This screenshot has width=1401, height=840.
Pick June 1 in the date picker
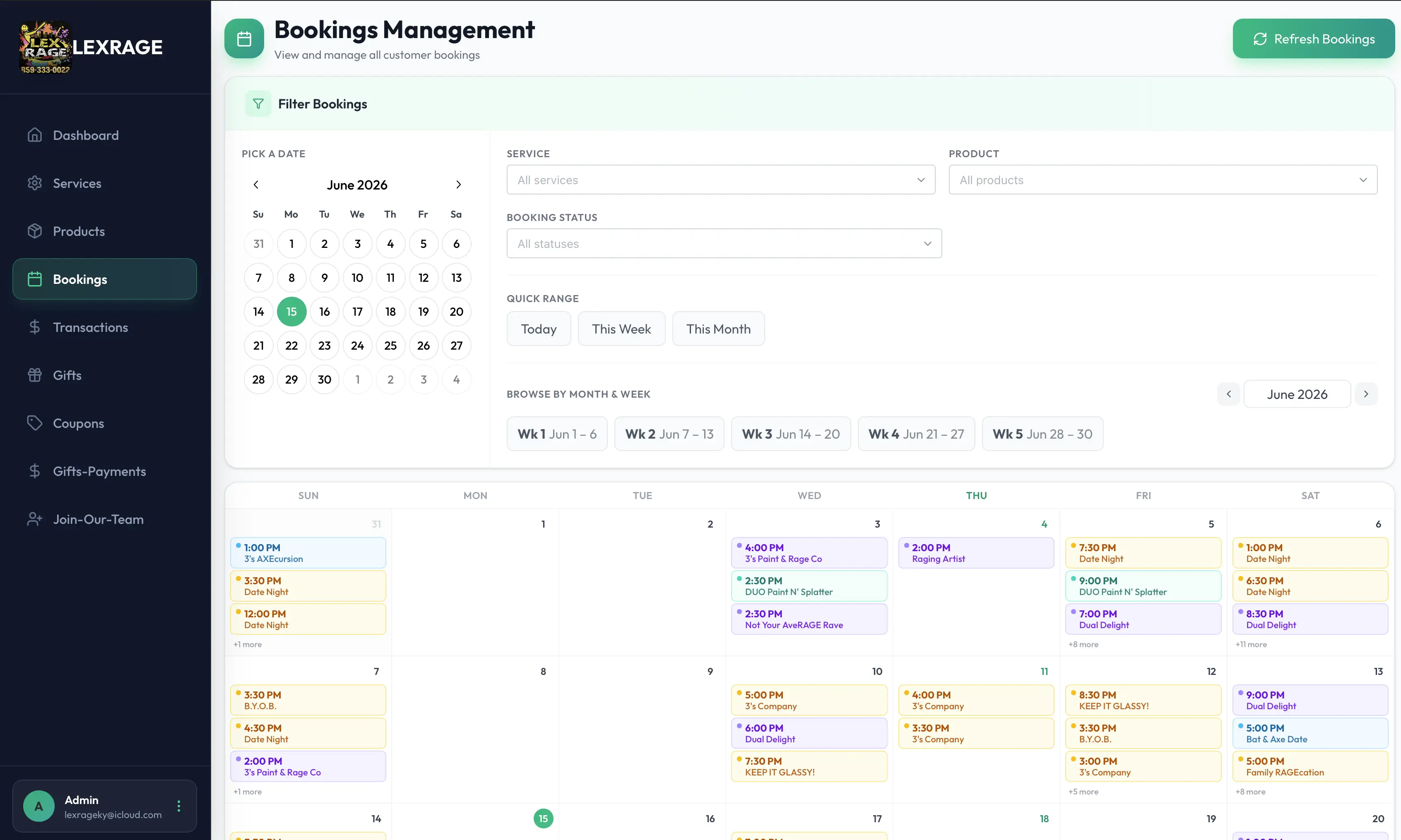tap(291, 244)
